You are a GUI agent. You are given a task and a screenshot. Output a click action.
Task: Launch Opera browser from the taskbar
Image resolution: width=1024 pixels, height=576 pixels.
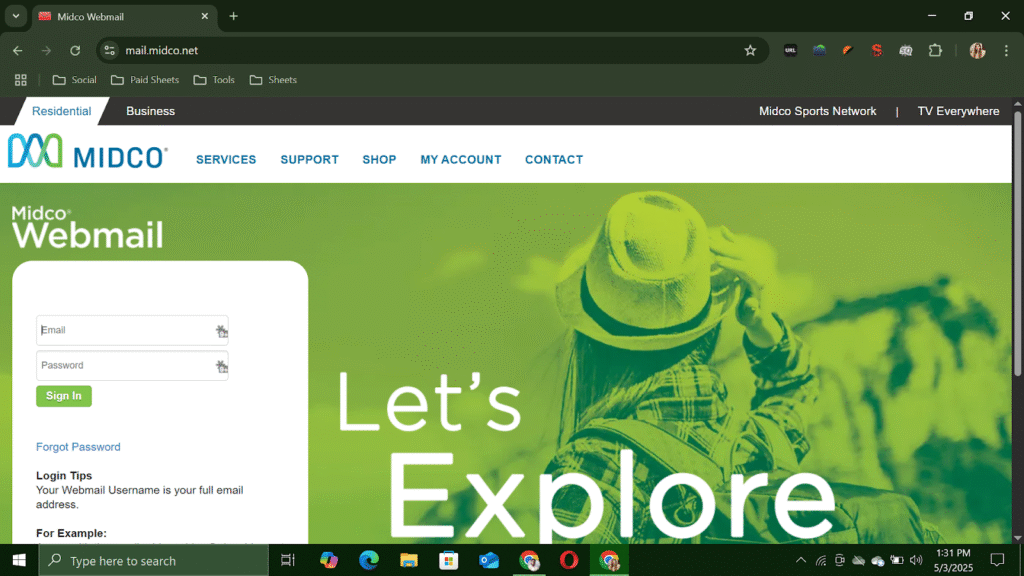click(x=569, y=560)
